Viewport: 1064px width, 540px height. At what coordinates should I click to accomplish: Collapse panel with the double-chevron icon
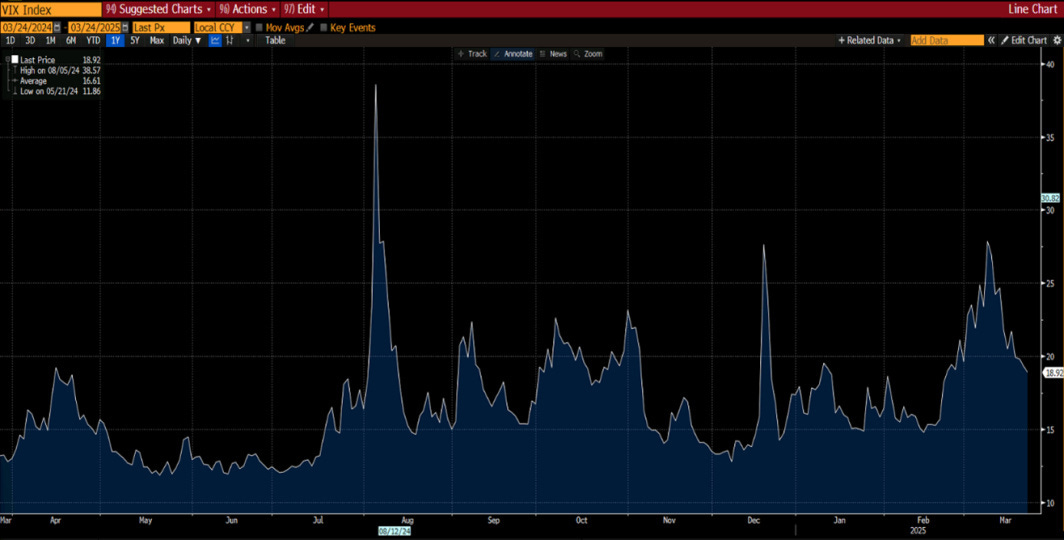tap(991, 40)
